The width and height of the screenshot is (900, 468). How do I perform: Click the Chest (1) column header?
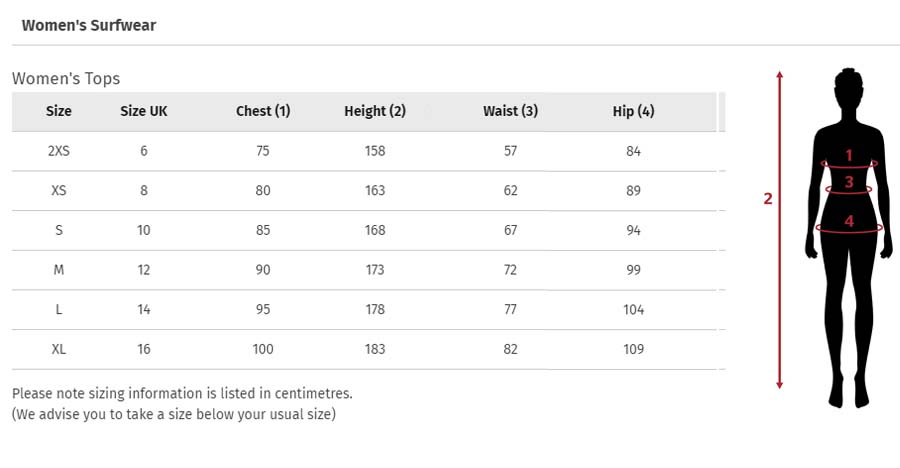[263, 111]
